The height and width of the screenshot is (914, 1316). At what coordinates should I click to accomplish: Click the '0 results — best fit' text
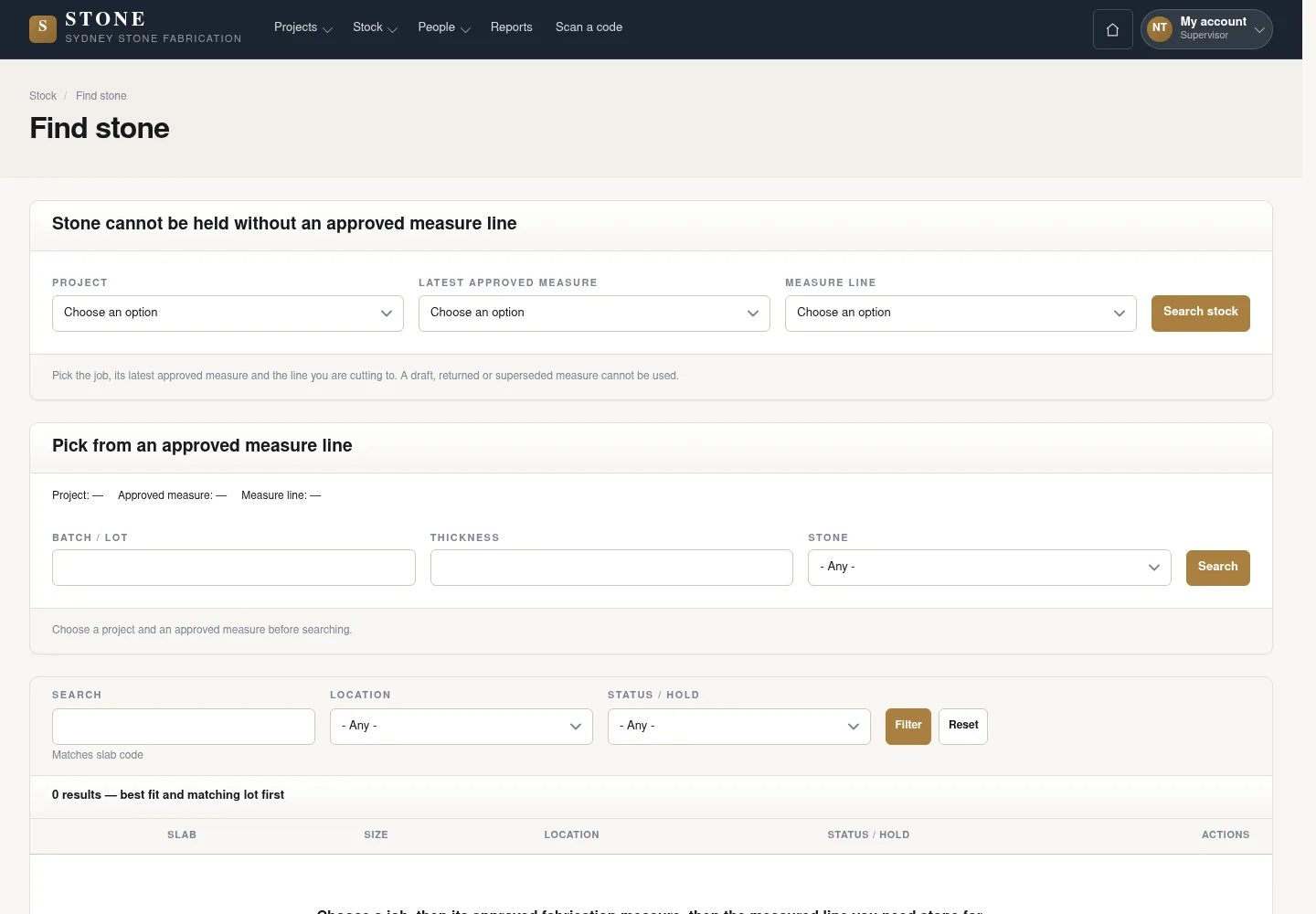[x=168, y=795]
